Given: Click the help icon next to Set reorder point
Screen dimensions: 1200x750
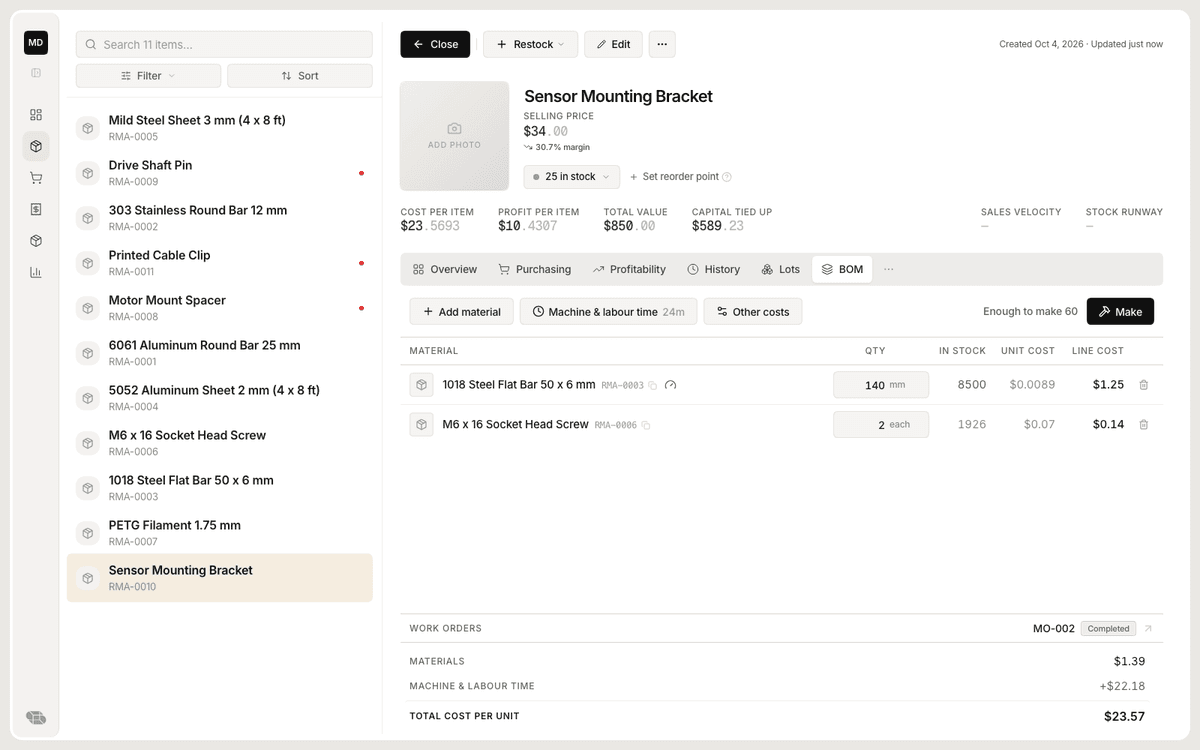Looking at the screenshot, I should (x=727, y=177).
